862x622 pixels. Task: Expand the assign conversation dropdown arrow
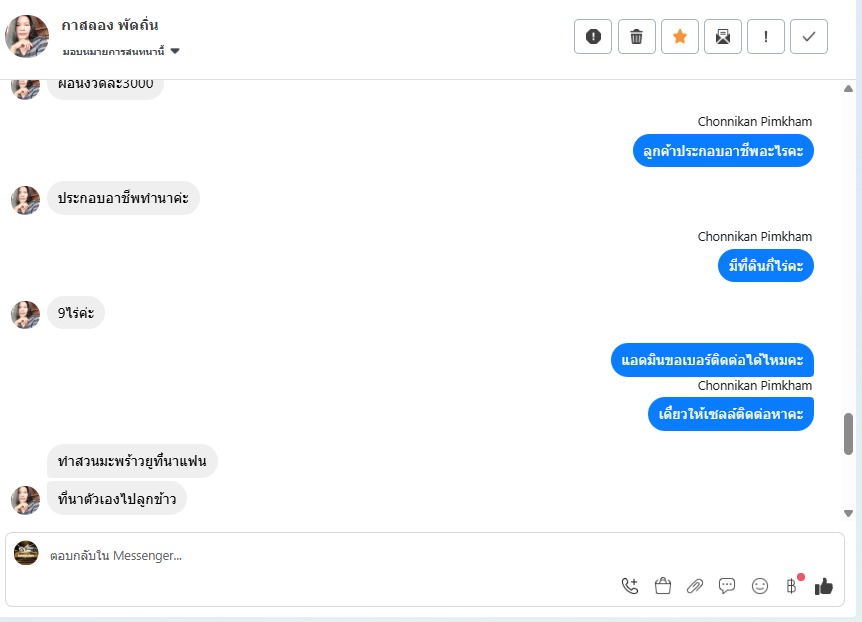(x=175, y=51)
